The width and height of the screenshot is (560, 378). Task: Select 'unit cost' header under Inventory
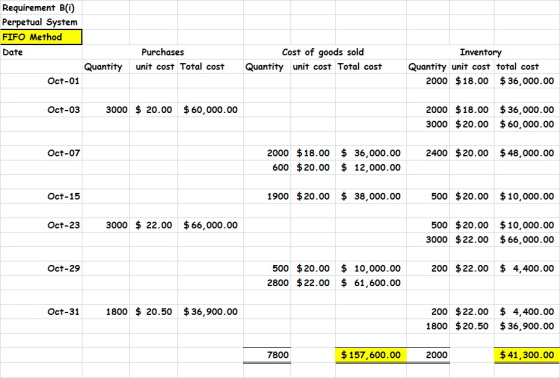point(472,66)
